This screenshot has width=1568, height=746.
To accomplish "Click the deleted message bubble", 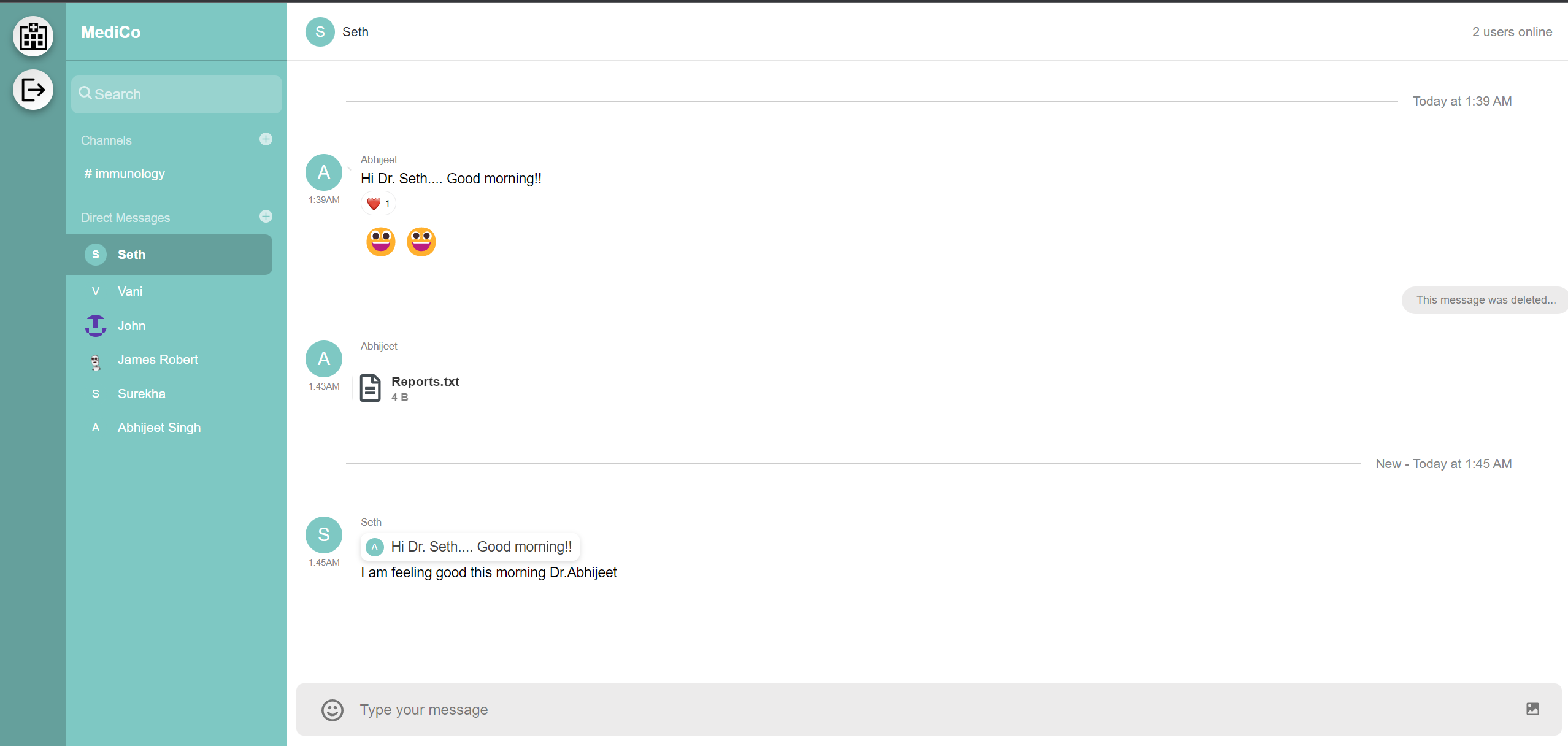I will [1485, 300].
